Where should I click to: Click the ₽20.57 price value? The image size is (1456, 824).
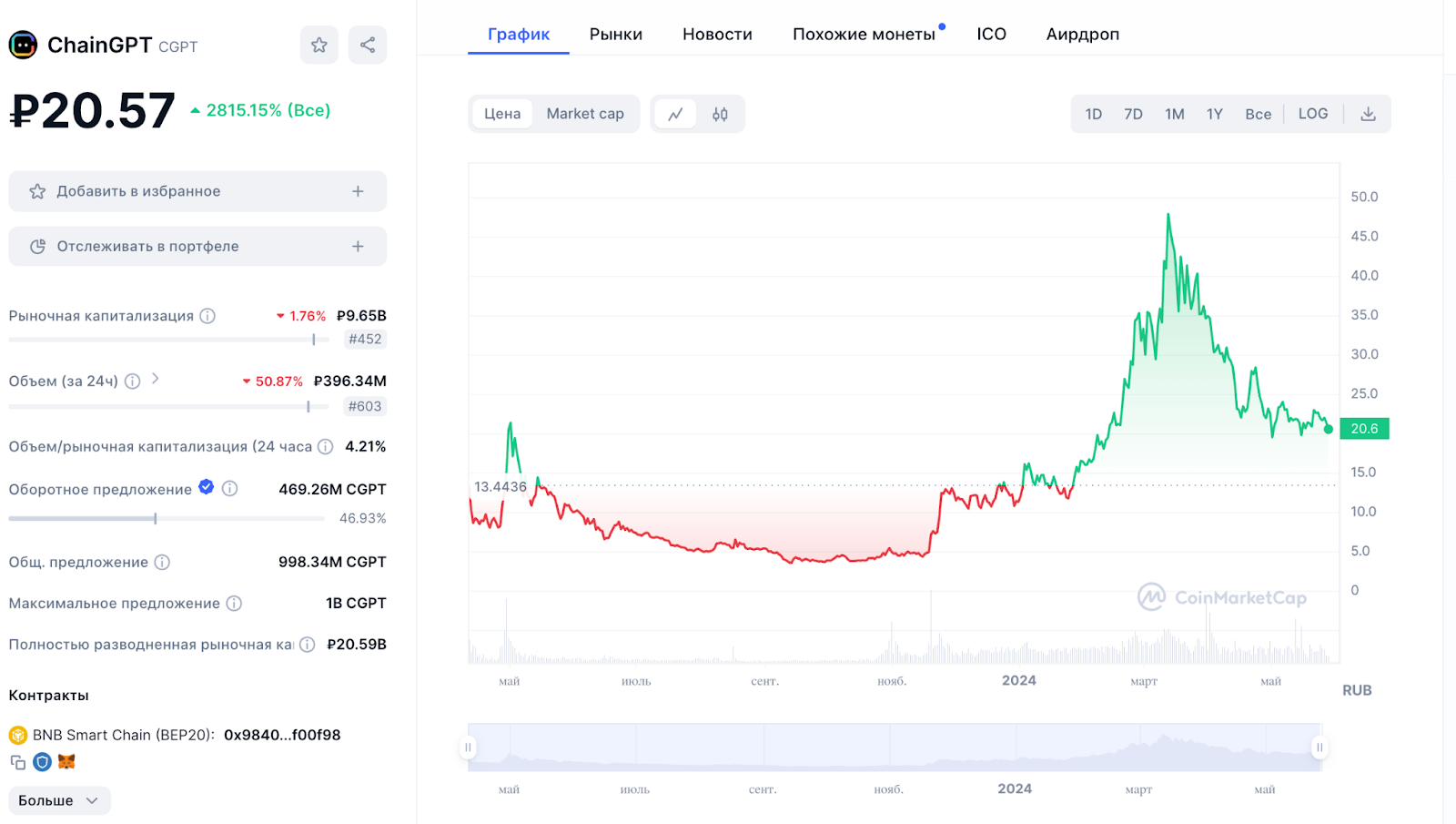(x=92, y=111)
